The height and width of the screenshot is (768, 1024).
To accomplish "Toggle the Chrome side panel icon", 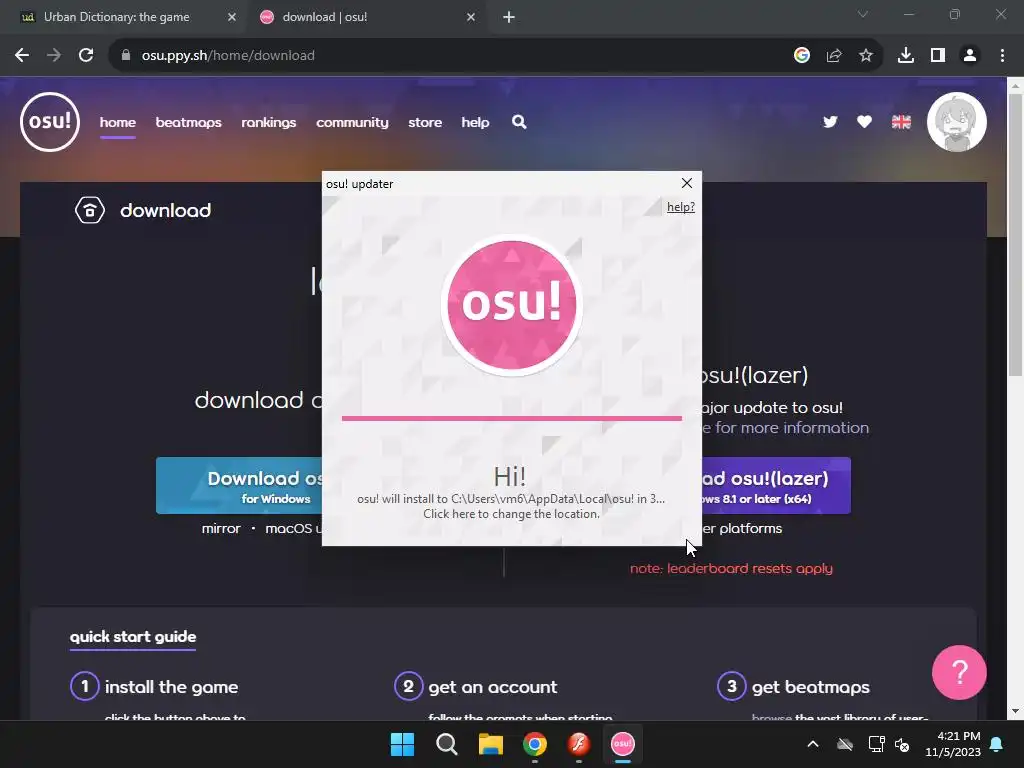I will [938, 56].
